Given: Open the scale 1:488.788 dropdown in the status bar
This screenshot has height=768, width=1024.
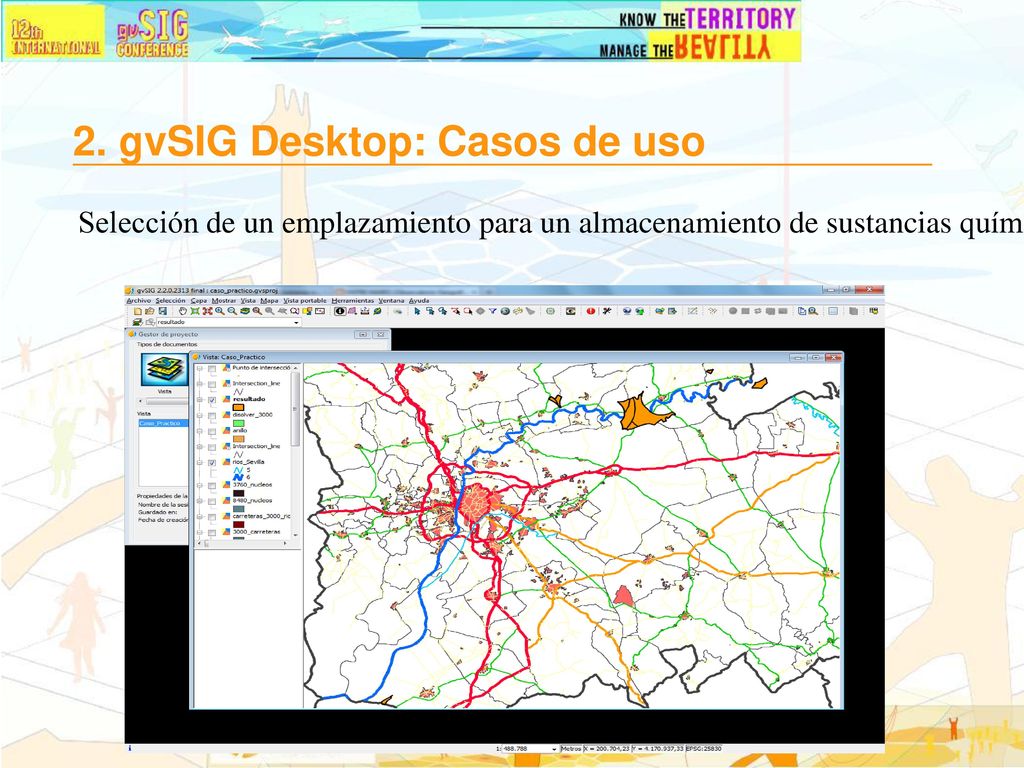Looking at the screenshot, I should point(554,749).
